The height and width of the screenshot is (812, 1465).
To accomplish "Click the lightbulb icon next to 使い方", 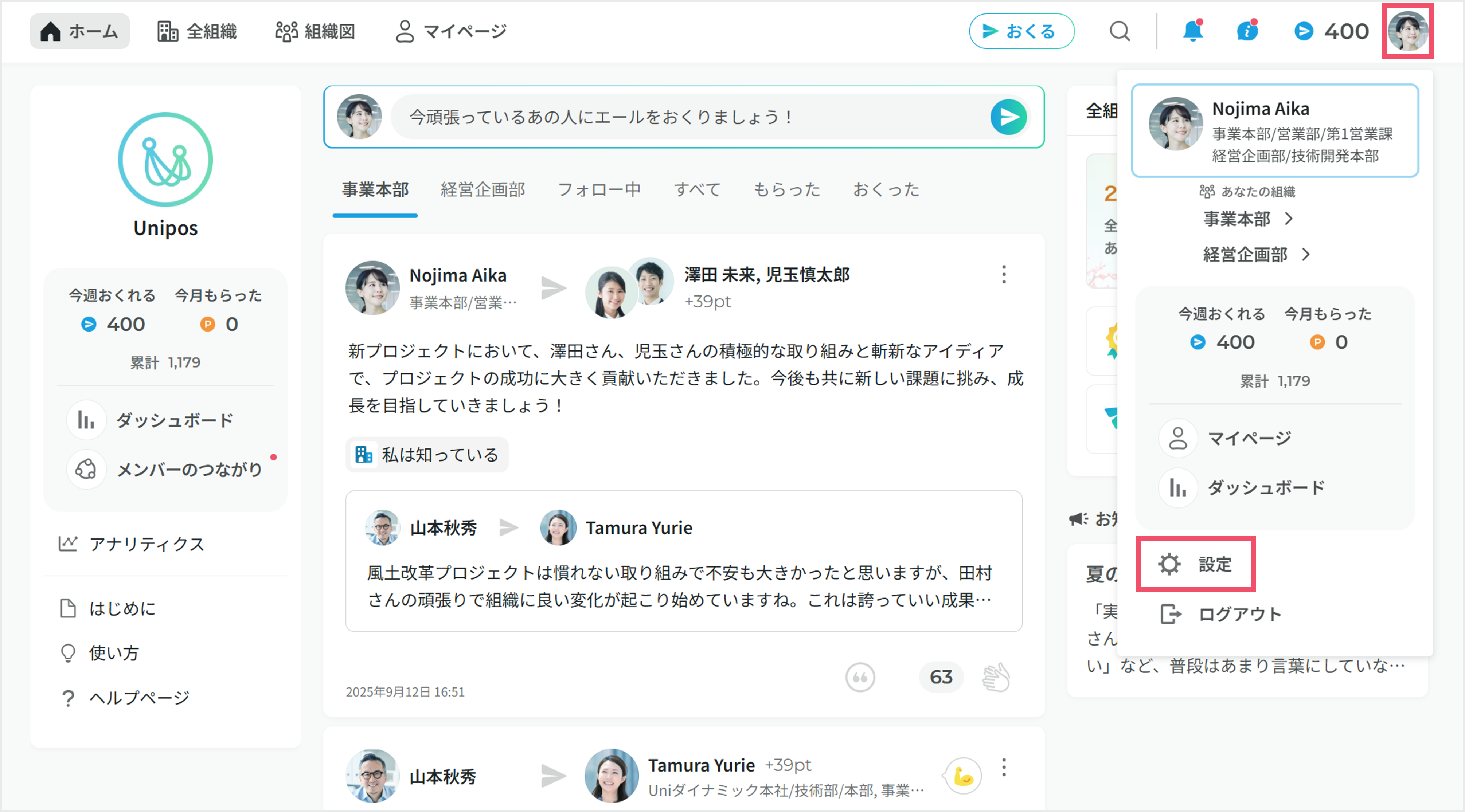I will point(68,653).
